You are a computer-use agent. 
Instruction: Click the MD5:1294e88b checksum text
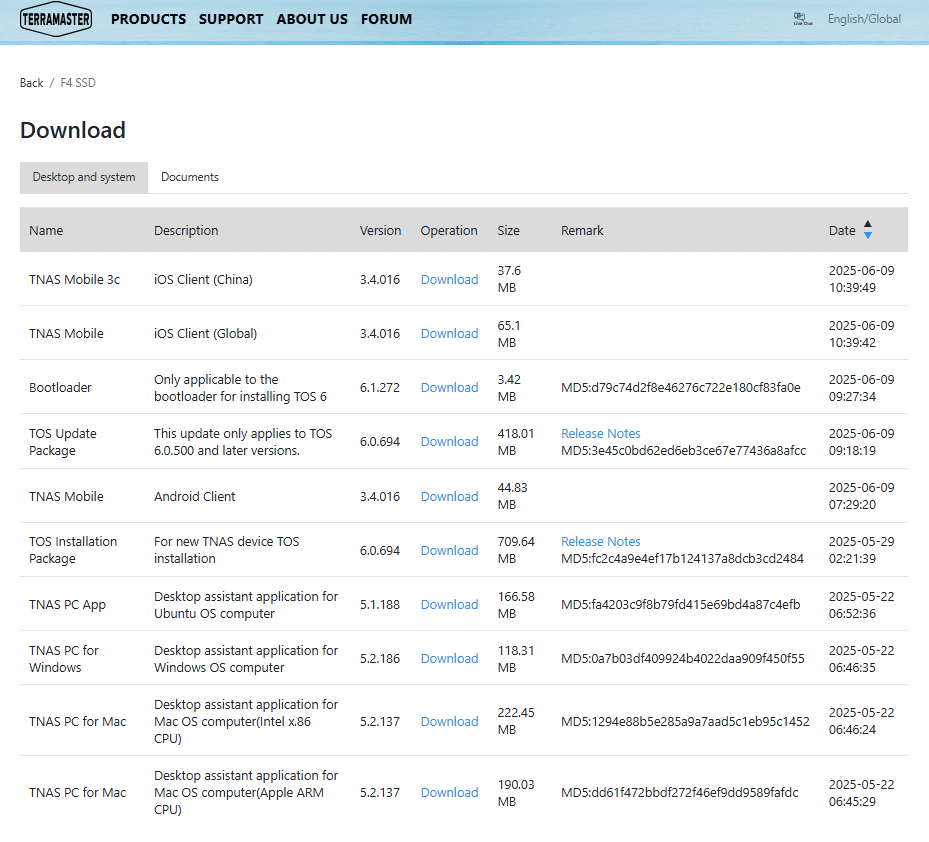click(x=685, y=722)
